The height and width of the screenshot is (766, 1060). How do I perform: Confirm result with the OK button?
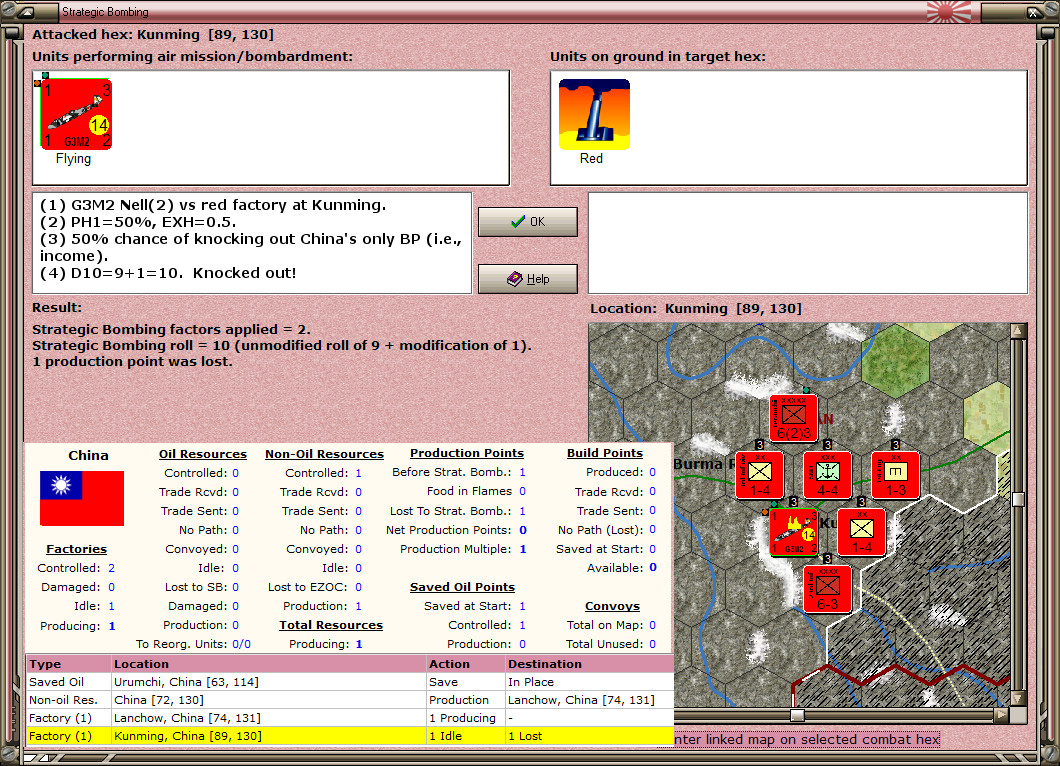pyautogui.click(x=527, y=222)
